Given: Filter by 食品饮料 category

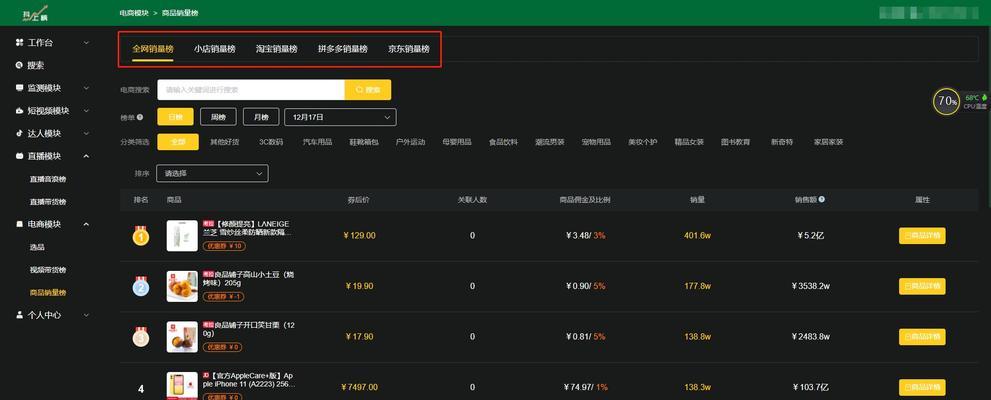Looking at the screenshot, I should (x=503, y=142).
